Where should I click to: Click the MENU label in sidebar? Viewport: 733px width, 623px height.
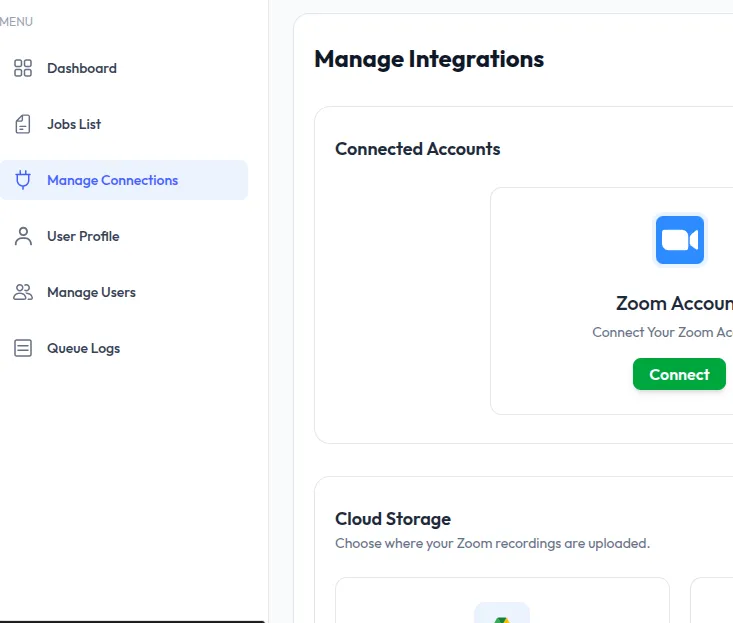[16, 22]
